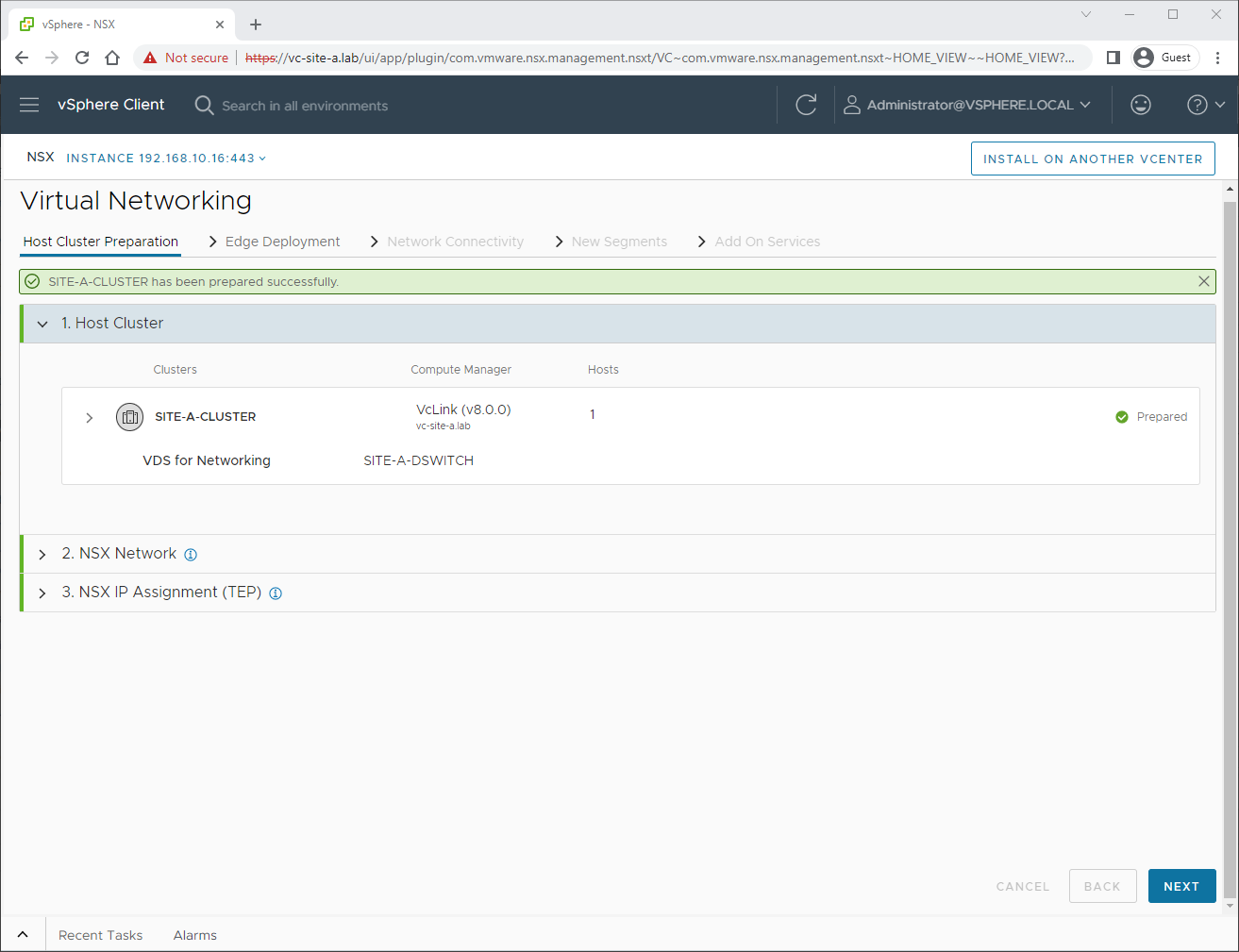
Task: Select the Add On Services step
Action: [x=767, y=242]
